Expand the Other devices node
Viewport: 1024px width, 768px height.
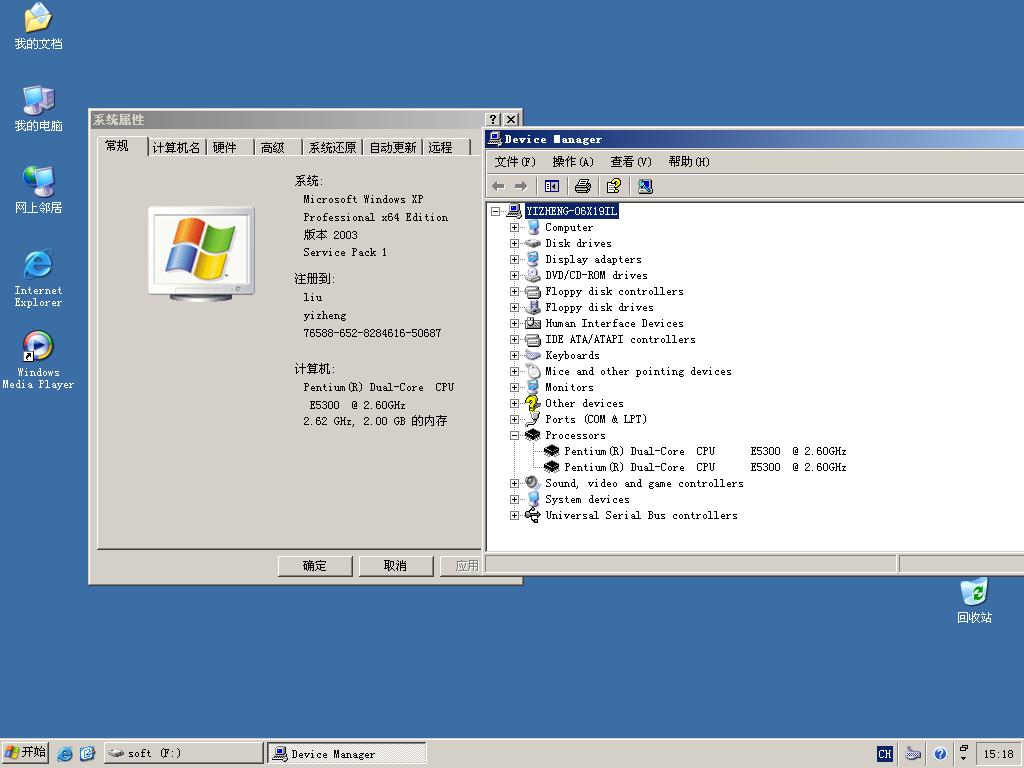(x=514, y=404)
